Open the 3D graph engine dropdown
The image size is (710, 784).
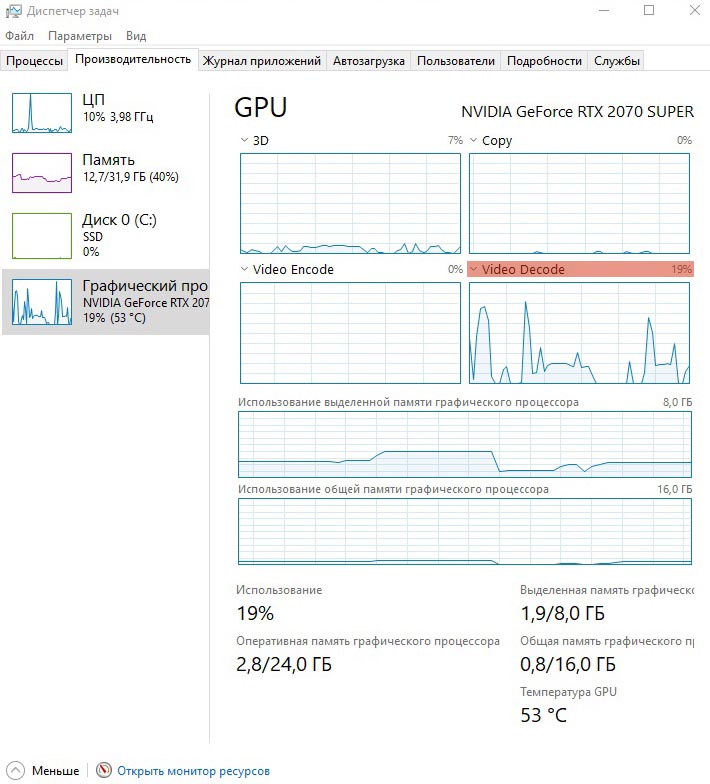pyautogui.click(x=246, y=141)
